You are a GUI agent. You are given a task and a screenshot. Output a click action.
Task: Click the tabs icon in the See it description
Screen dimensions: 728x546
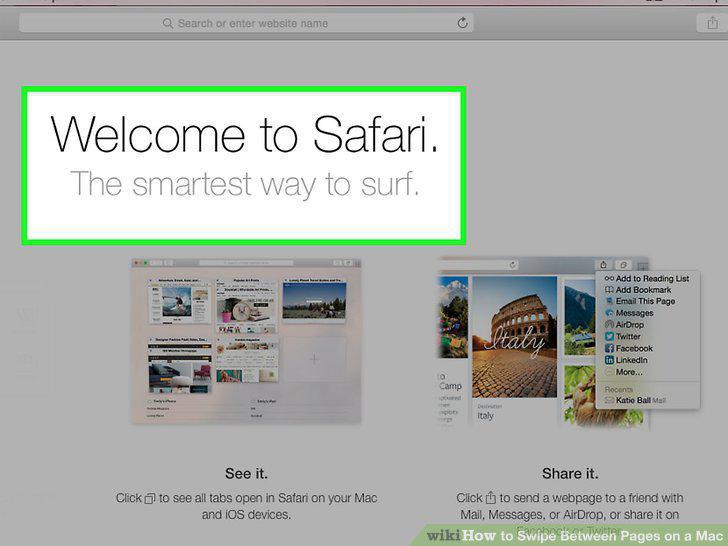coord(150,499)
